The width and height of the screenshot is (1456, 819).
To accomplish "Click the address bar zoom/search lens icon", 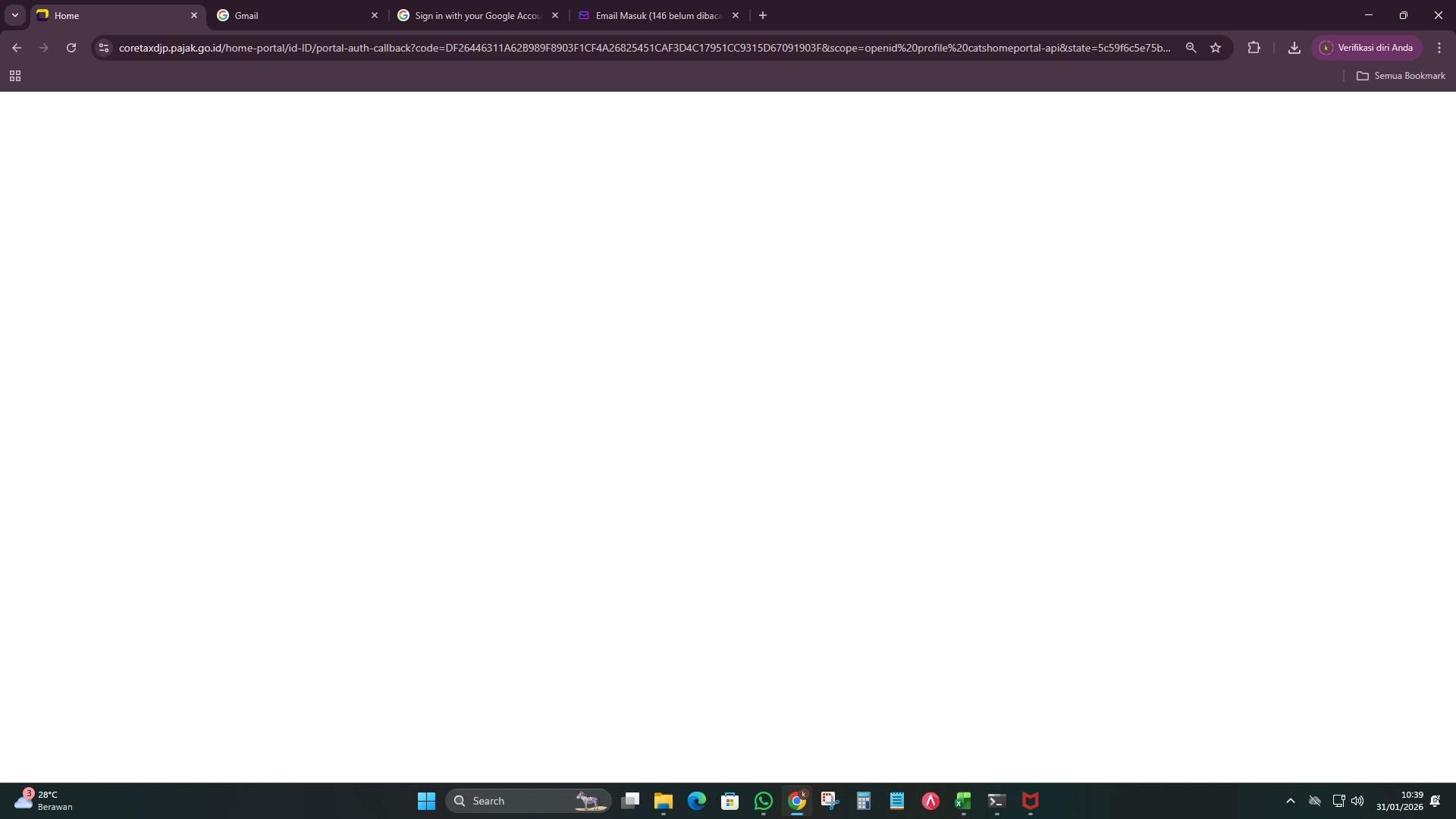I will (x=1191, y=47).
